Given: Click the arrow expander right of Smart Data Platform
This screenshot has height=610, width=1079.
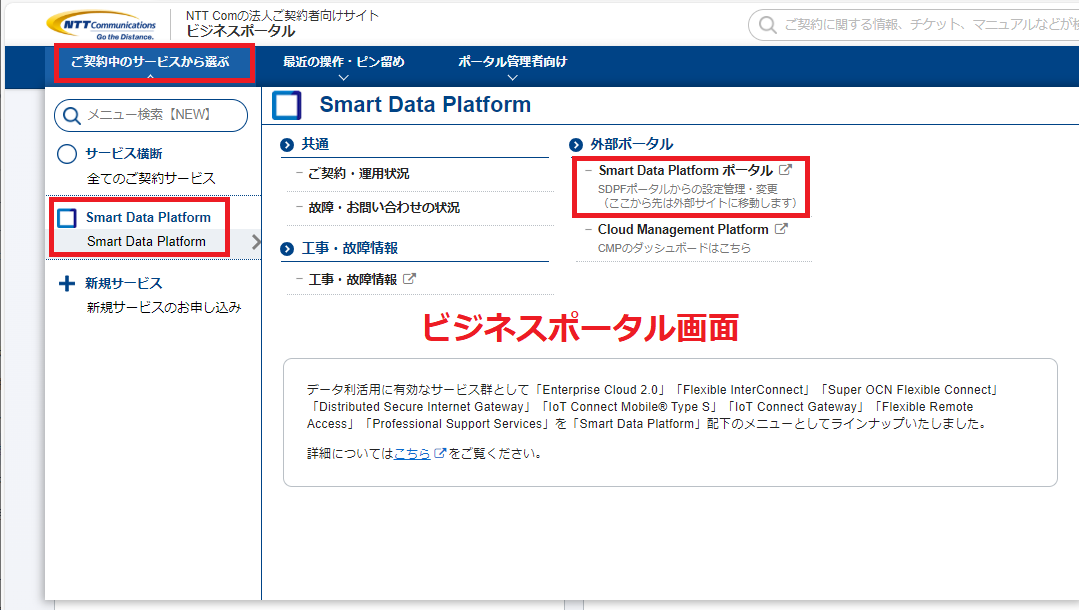Looking at the screenshot, I should [256, 241].
